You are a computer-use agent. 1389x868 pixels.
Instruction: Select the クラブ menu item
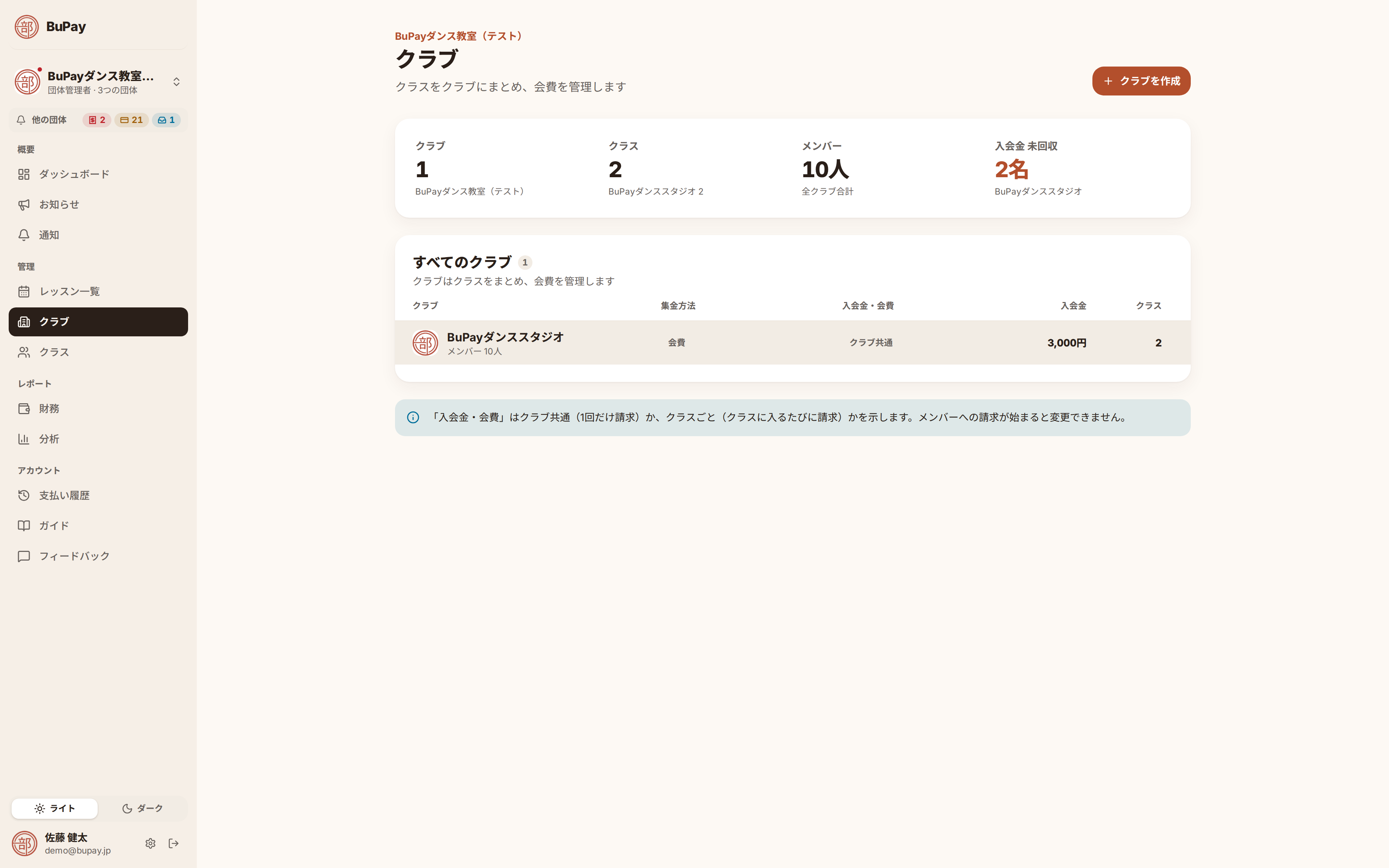click(98, 322)
